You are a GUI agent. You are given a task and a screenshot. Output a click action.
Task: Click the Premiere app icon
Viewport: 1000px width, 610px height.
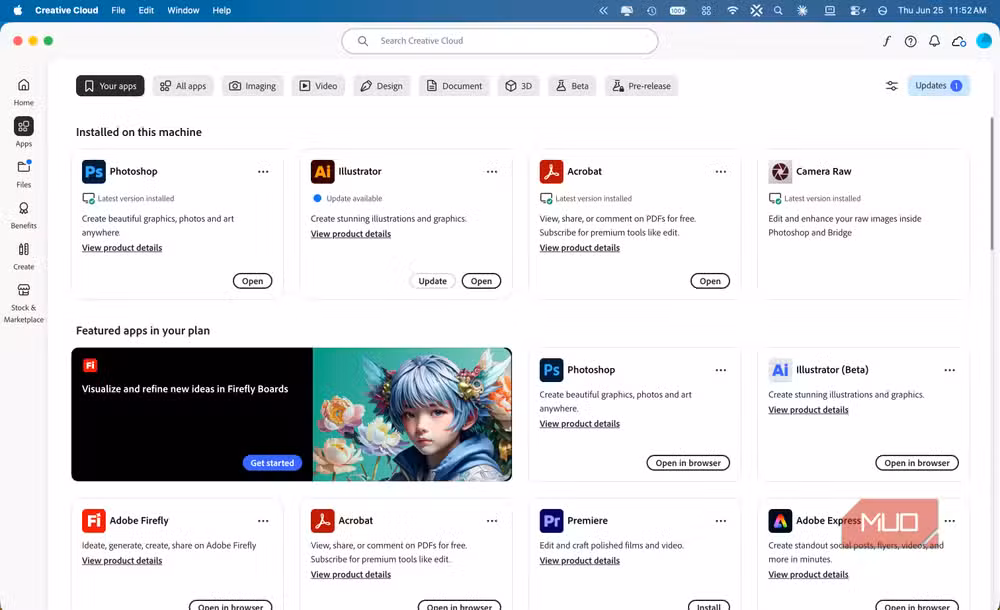click(551, 521)
